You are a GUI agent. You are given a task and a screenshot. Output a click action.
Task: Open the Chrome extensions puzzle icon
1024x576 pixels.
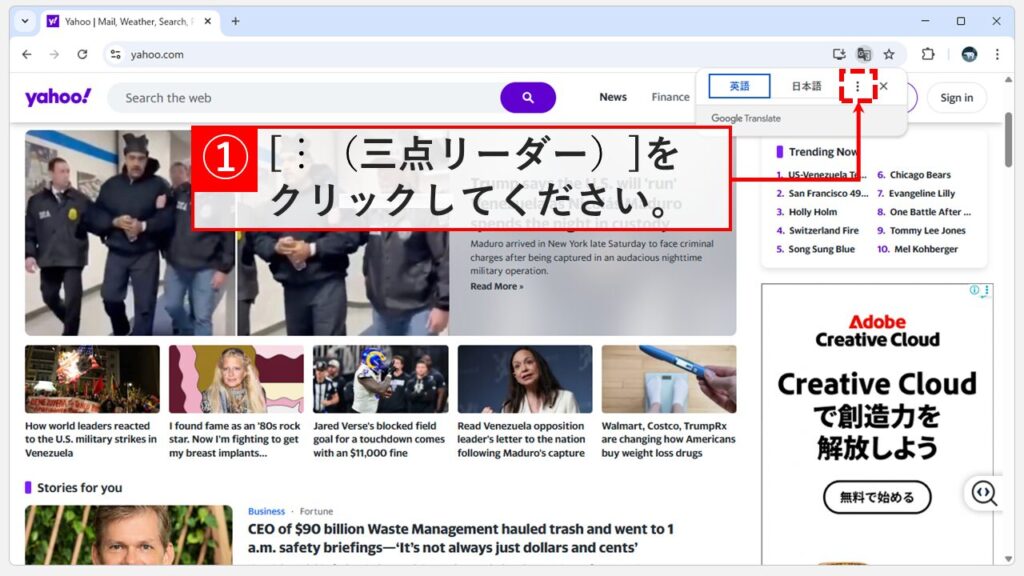coord(928,54)
